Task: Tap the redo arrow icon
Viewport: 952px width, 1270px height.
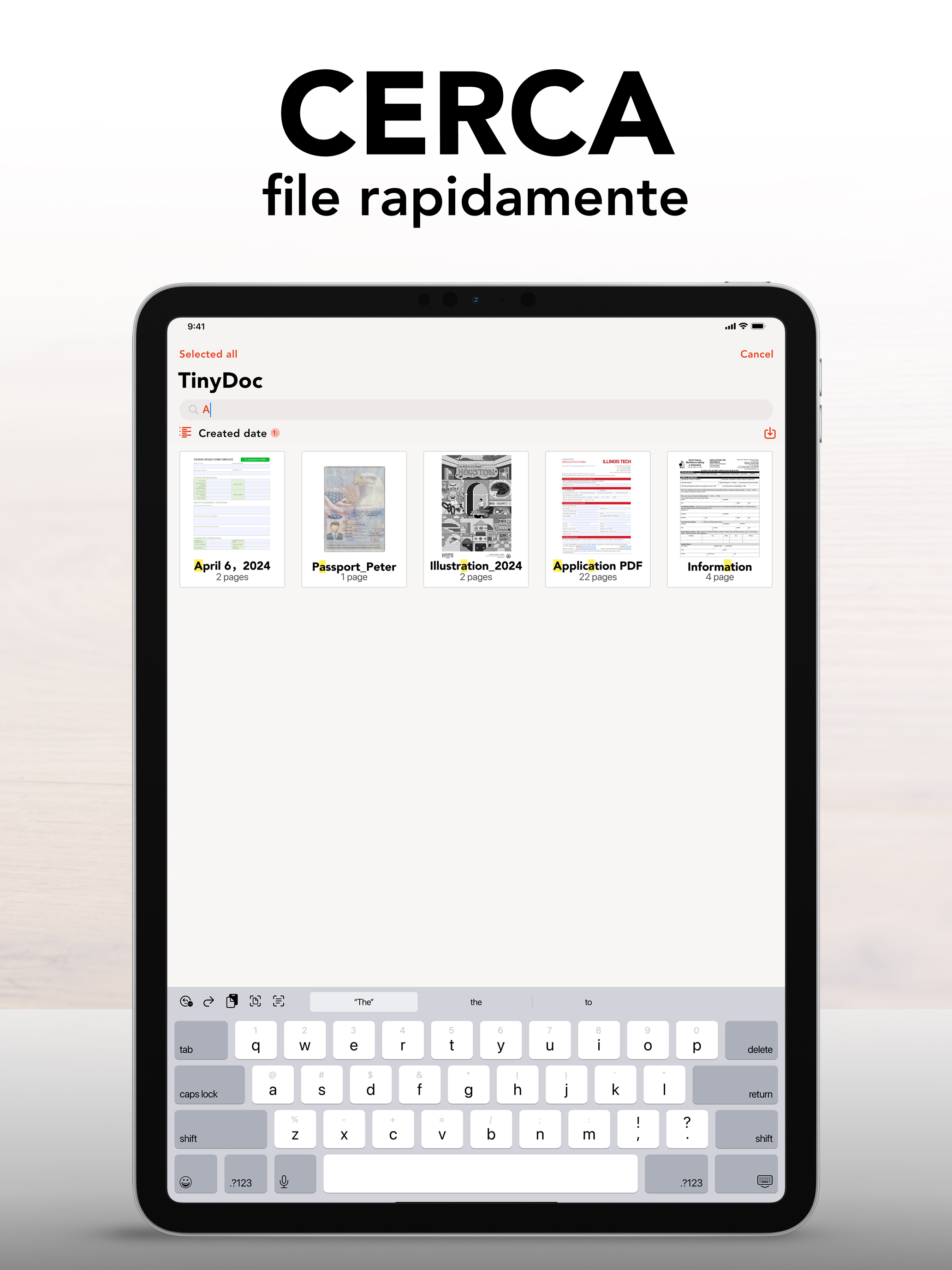Action: pyautogui.click(x=209, y=1001)
